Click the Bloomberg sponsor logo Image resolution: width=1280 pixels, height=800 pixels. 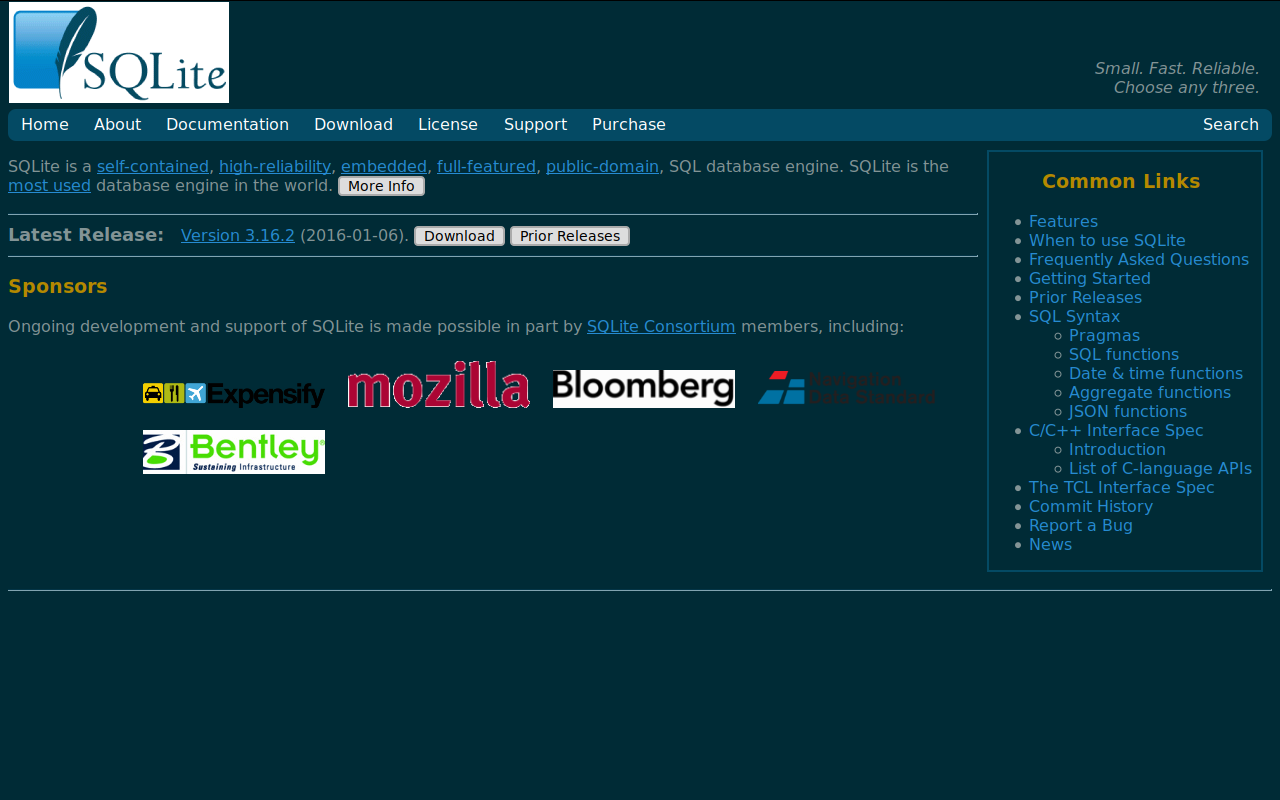(x=644, y=389)
